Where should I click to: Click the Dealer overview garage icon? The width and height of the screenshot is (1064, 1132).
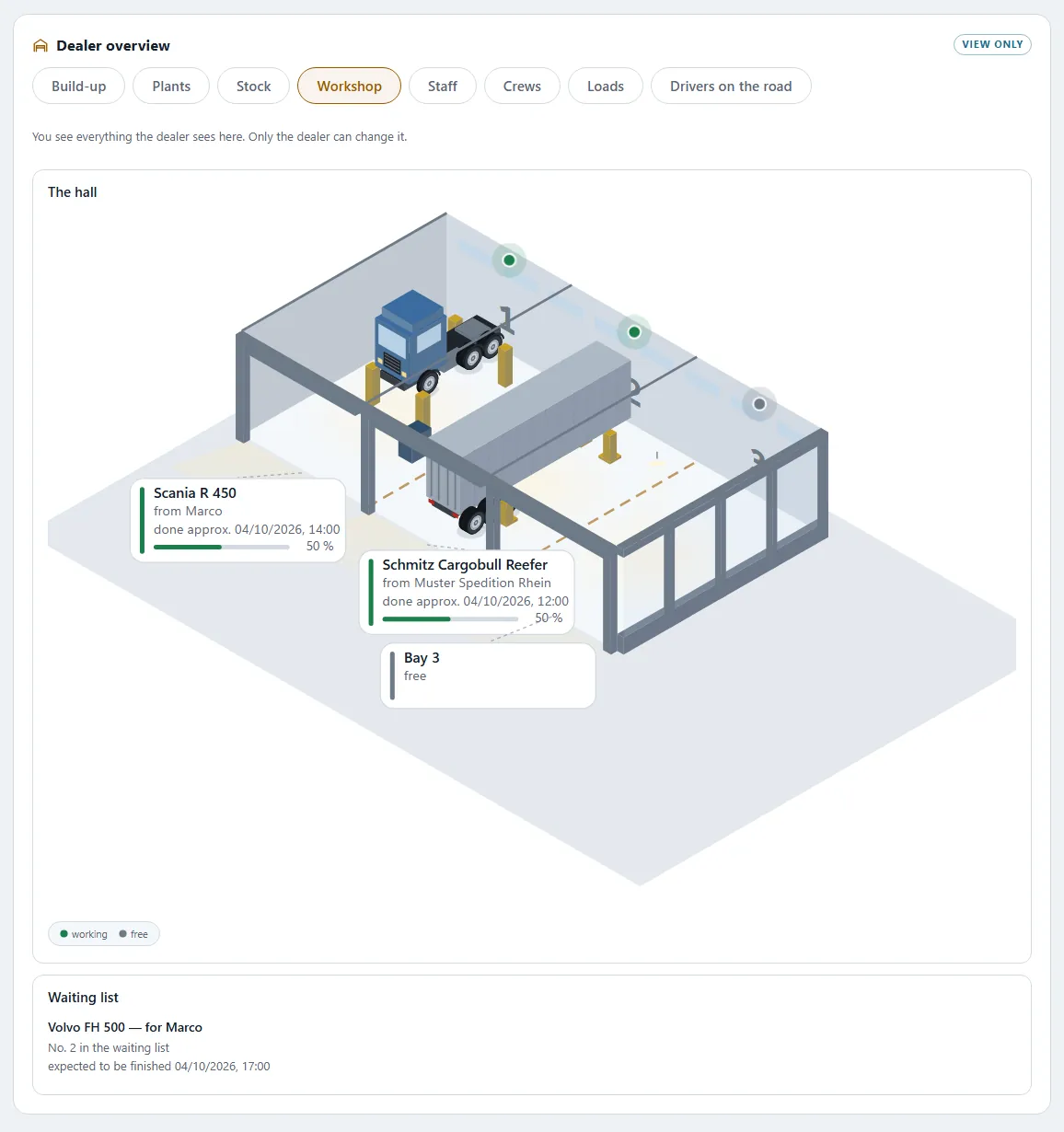40,46
